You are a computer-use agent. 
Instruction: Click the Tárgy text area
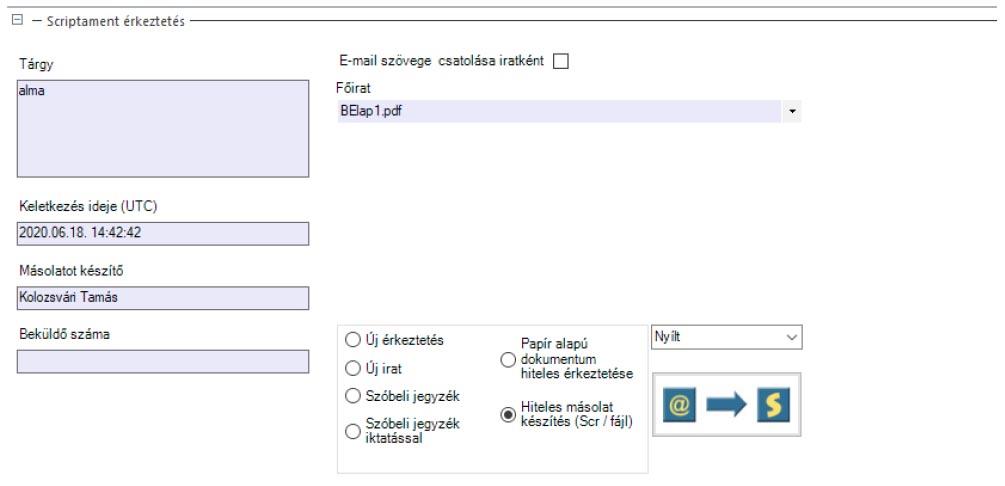(163, 128)
